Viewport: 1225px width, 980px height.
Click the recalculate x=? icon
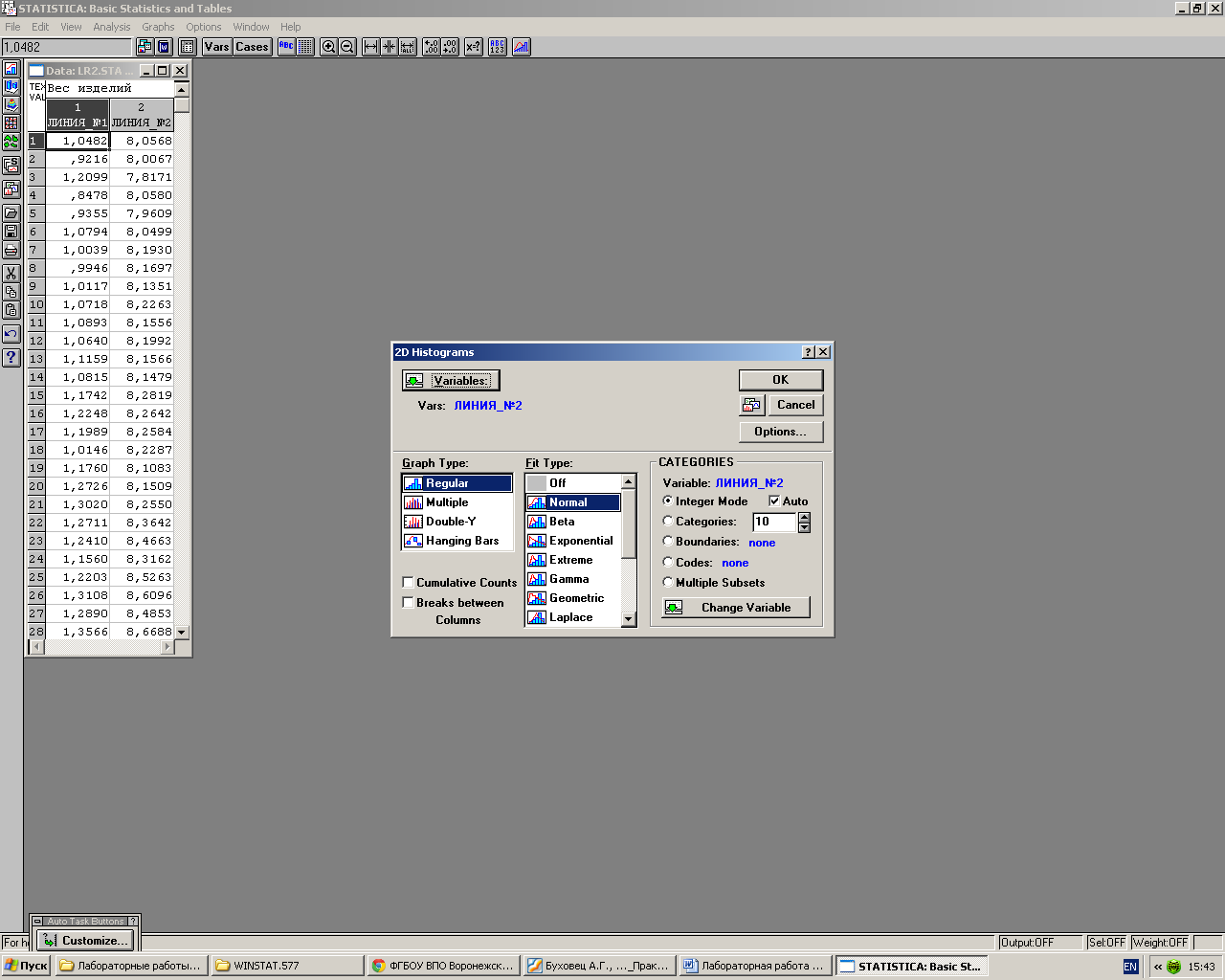point(474,47)
